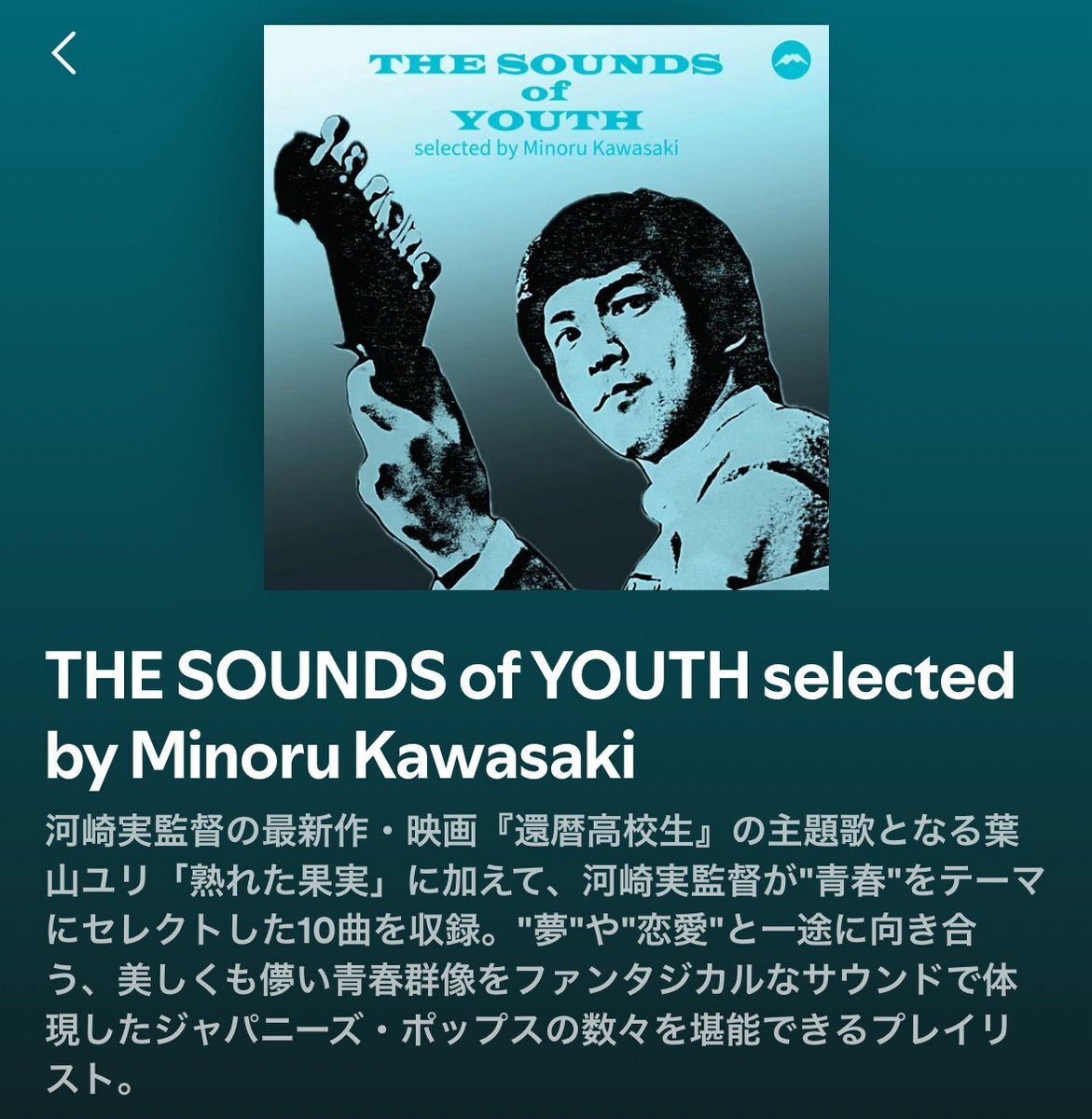Image resolution: width=1092 pixels, height=1119 pixels.
Task: Open the playlist cover artwork
Action: (546, 307)
